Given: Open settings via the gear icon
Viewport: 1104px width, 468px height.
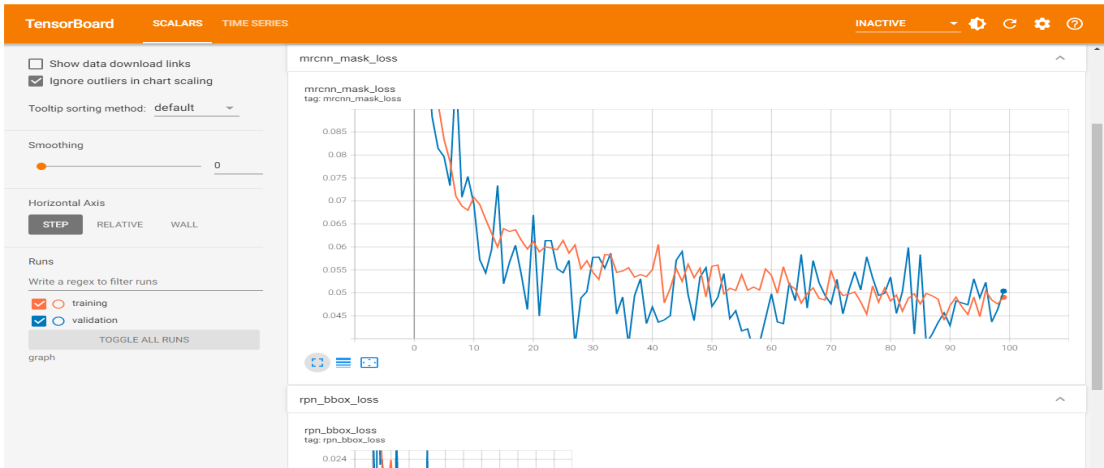Looking at the screenshot, I should pyautogui.click(x=1042, y=24).
